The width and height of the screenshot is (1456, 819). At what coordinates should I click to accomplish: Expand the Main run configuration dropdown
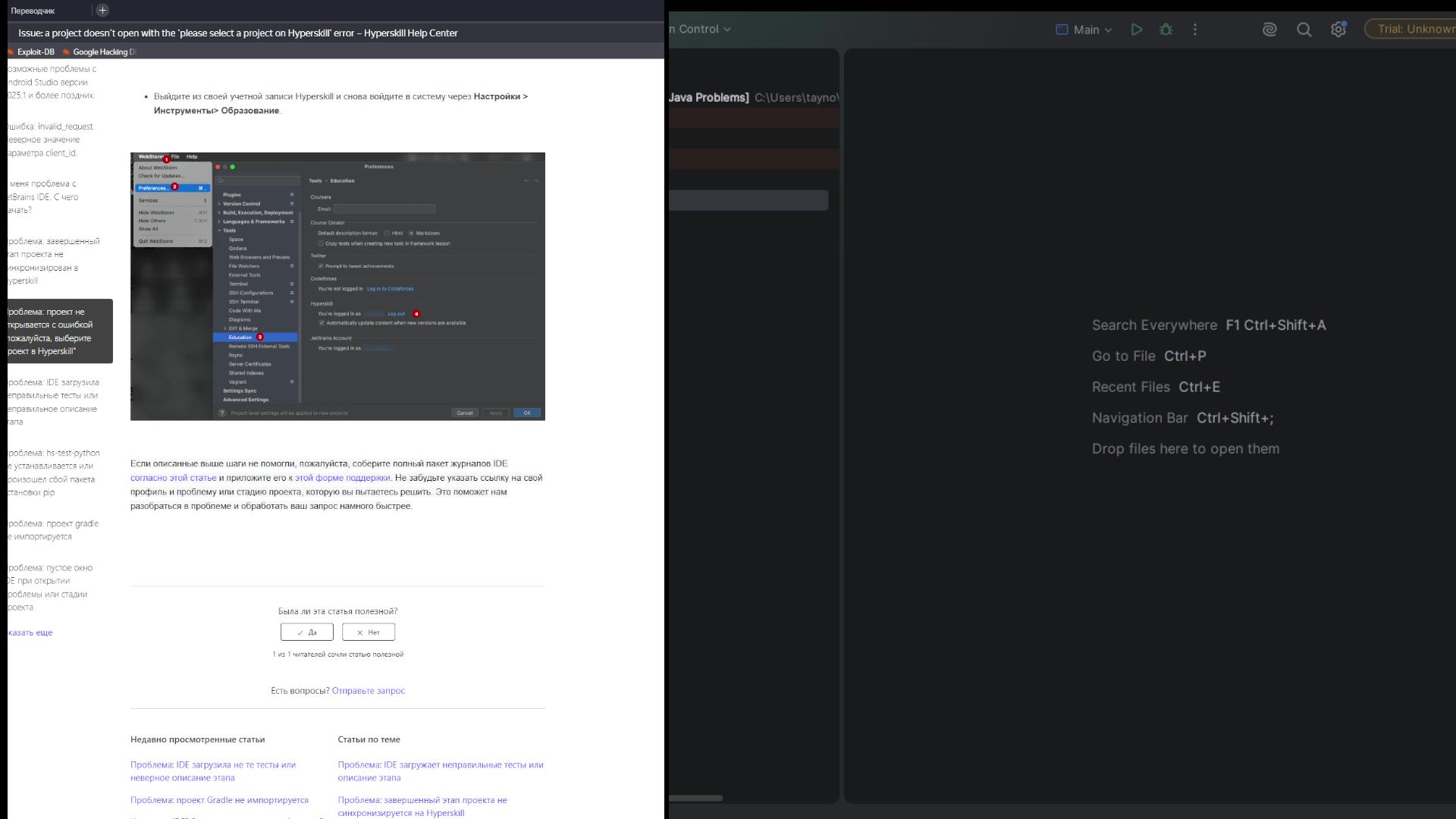[1084, 30]
